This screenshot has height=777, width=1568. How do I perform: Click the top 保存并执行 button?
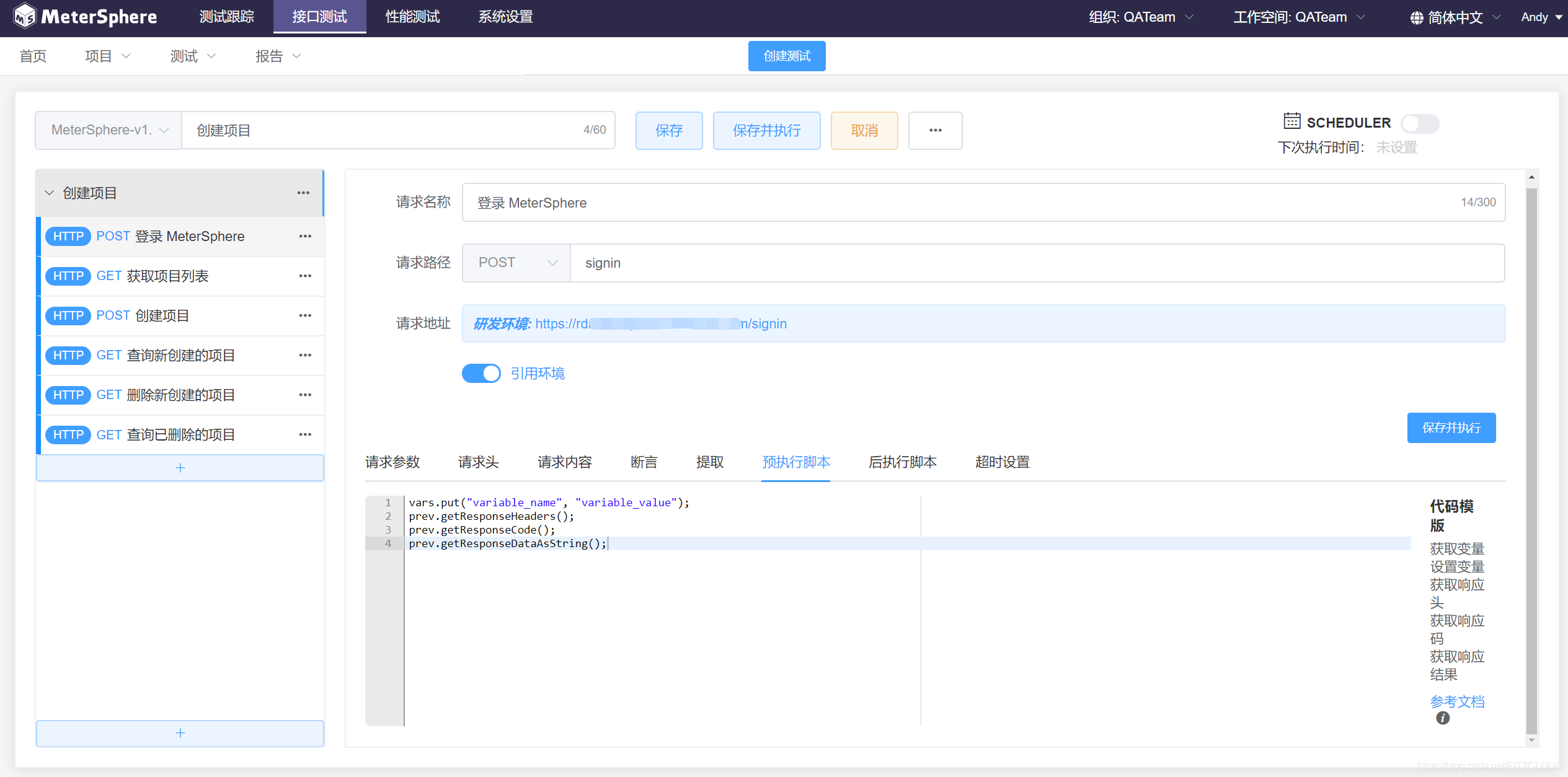click(x=766, y=130)
